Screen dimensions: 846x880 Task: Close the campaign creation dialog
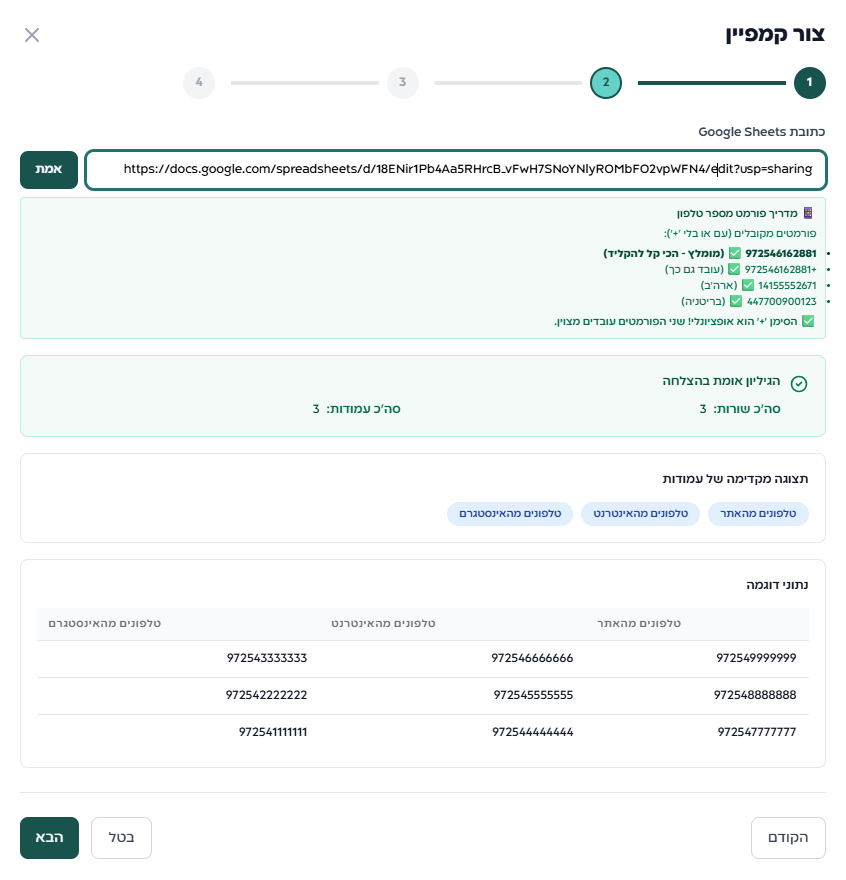pos(32,36)
